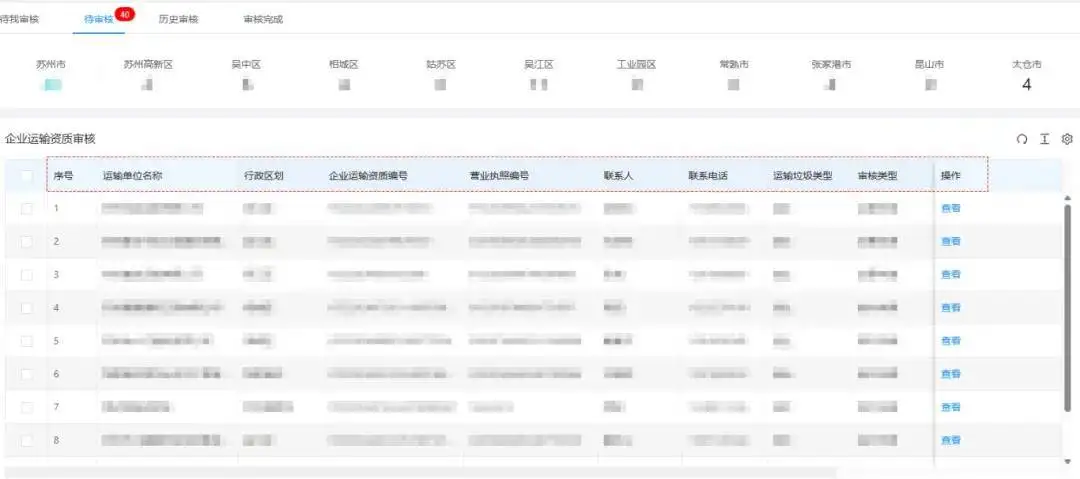
Task: Click 查看 link in row 4
Action: pyautogui.click(x=950, y=308)
